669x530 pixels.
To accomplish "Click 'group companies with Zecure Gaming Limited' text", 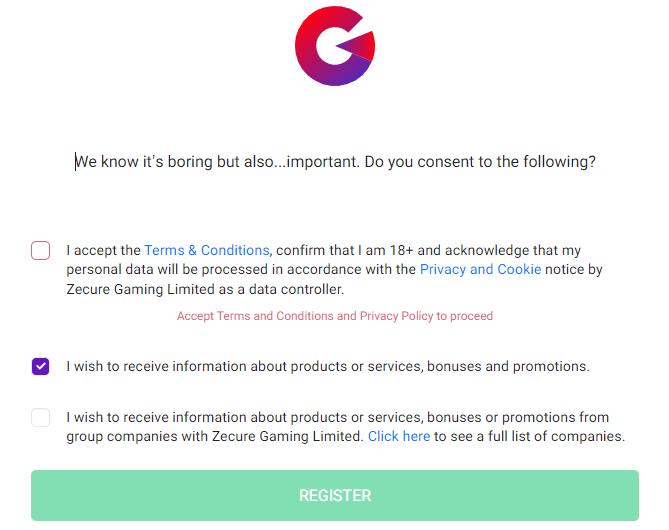I will pos(215,436).
